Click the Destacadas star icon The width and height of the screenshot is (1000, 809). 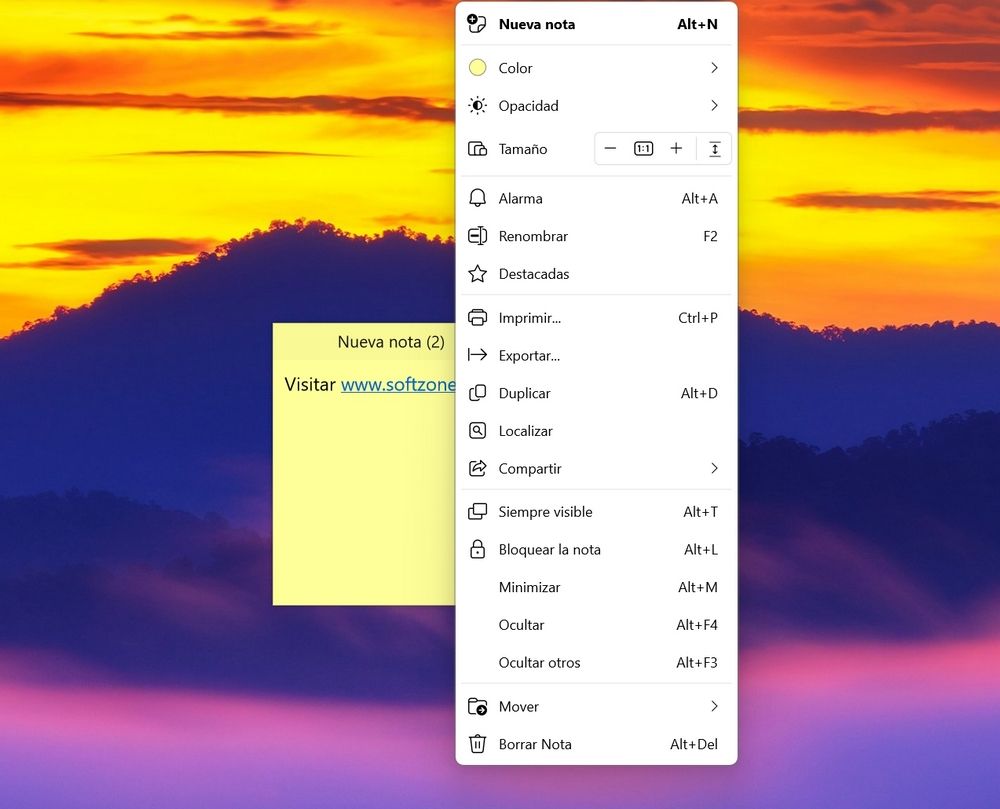point(478,274)
